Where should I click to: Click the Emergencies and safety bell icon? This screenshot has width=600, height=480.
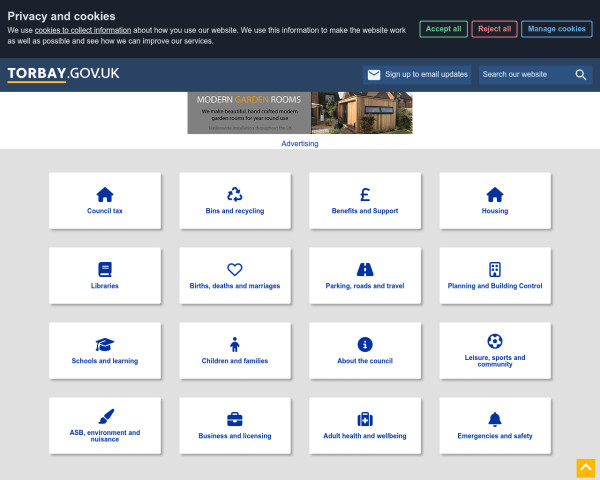point(495,419)
